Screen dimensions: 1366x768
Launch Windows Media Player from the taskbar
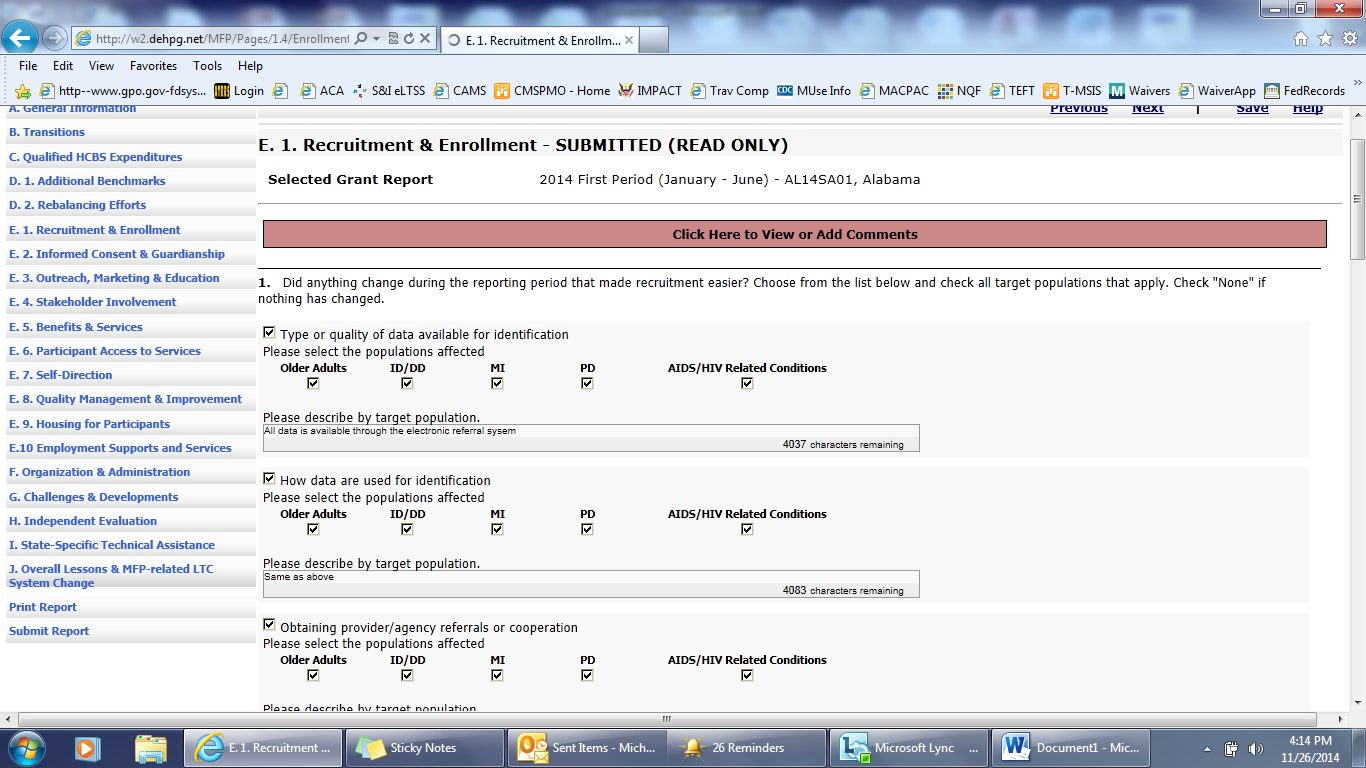click(88, 748)
